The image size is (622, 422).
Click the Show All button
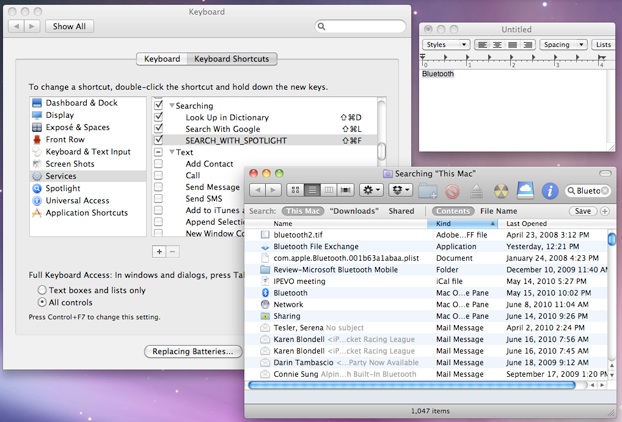pos(69,27)
